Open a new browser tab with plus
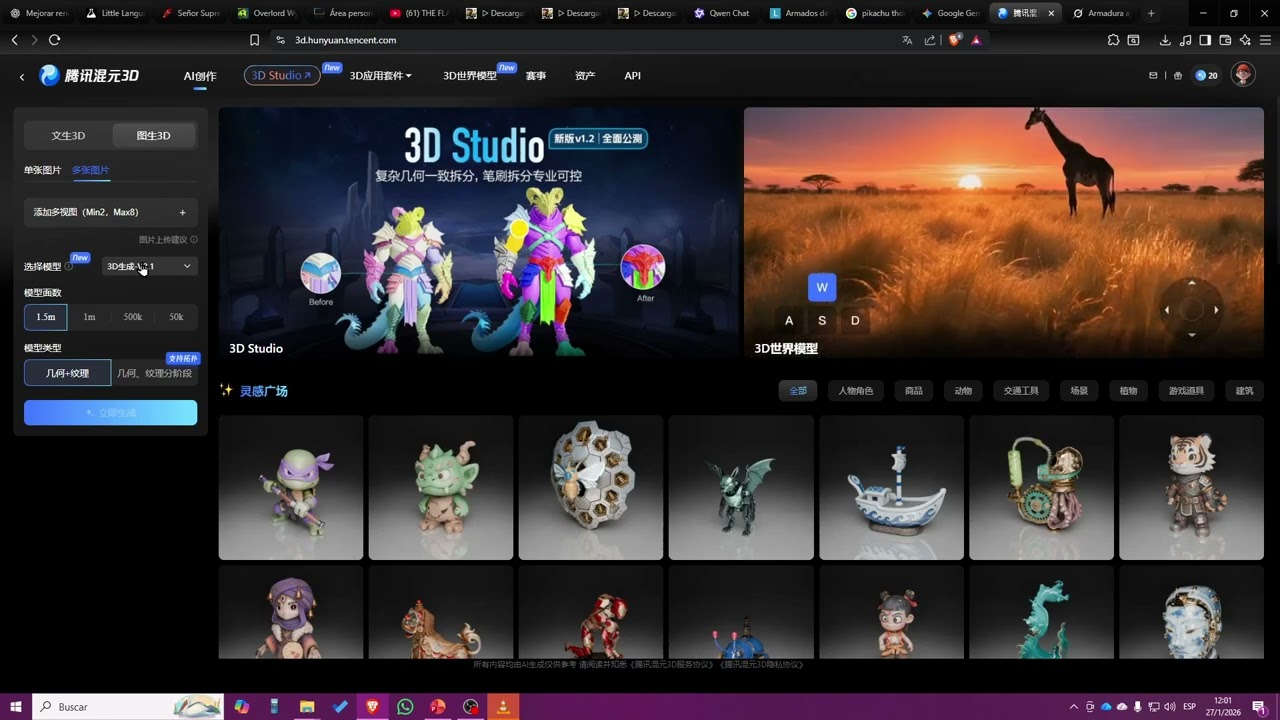 pos(1151,13)
